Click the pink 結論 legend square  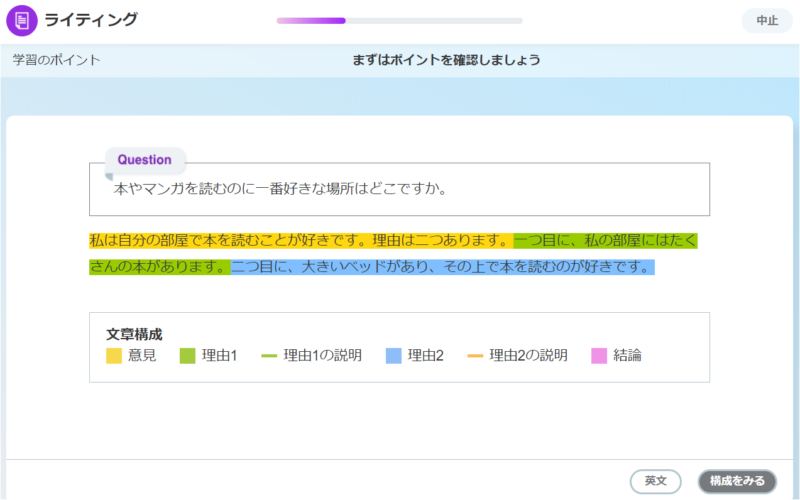pyautogui.click(x=599, y=356)
